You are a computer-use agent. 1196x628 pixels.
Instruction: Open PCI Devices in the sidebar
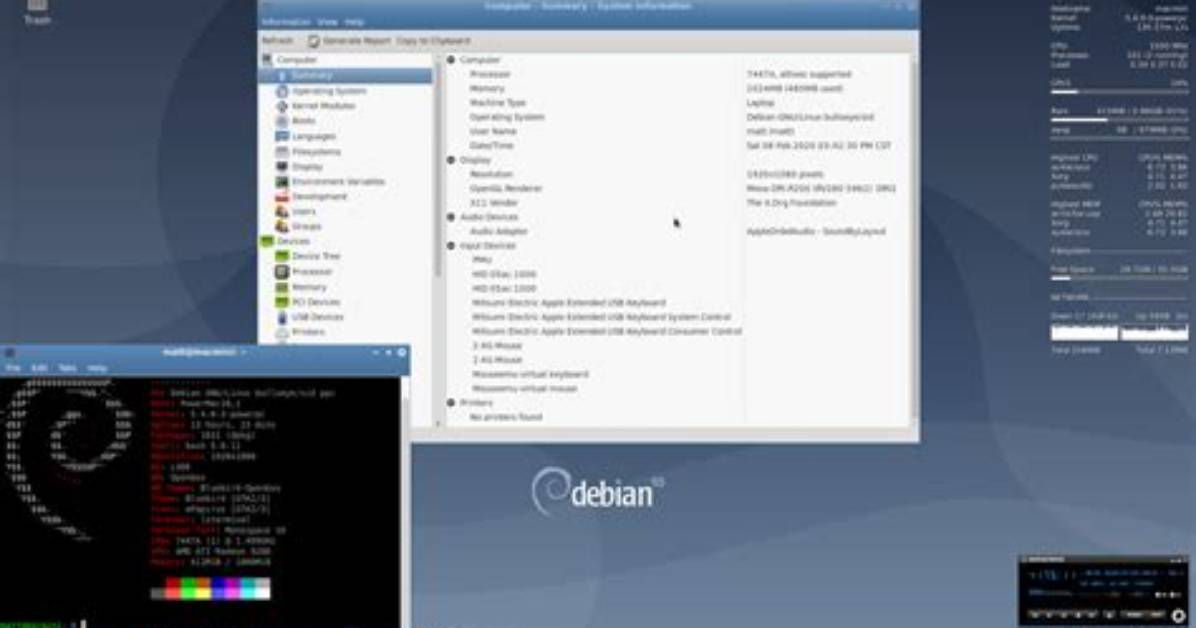316,302
